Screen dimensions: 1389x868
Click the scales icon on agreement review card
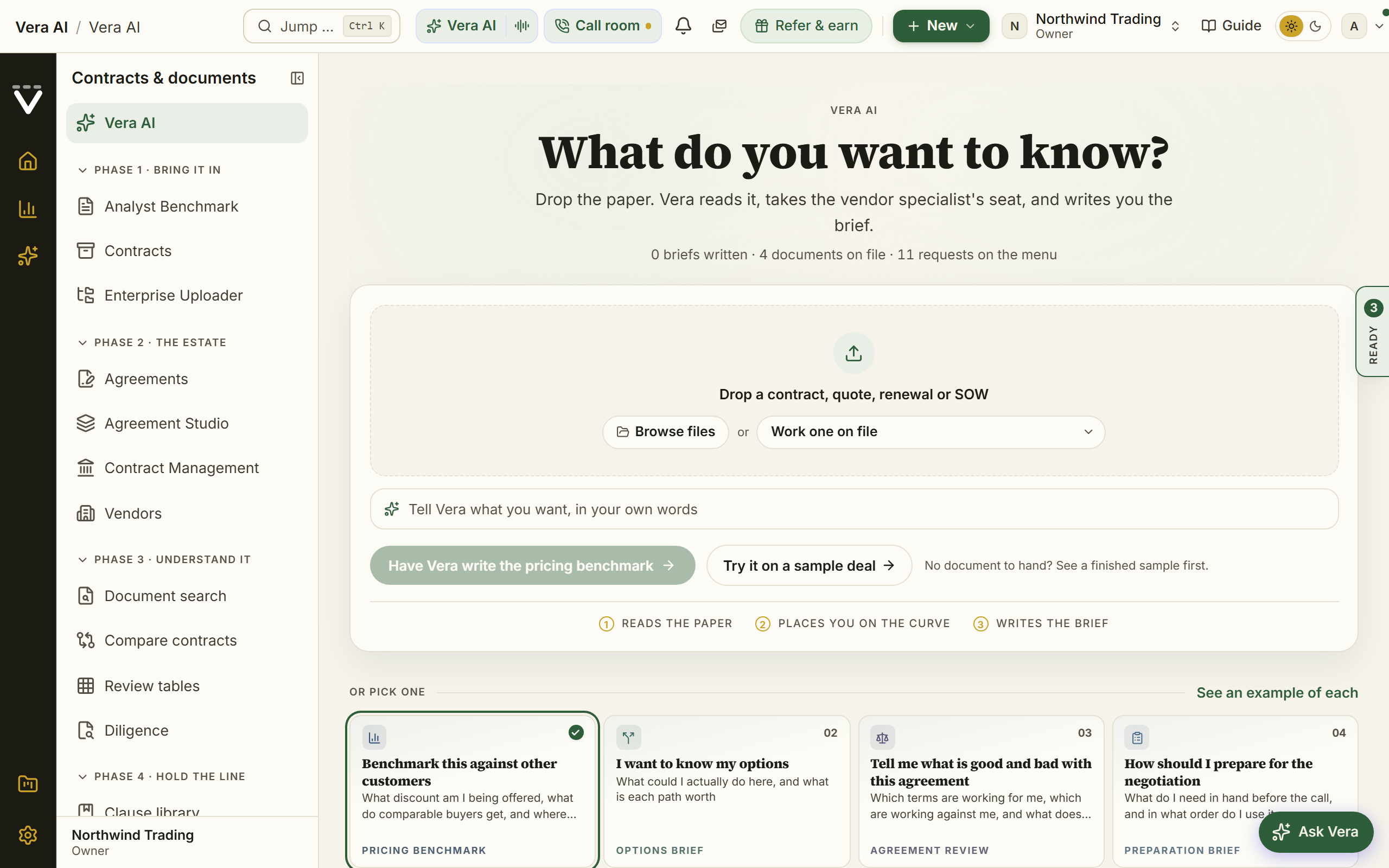[882, 738]
